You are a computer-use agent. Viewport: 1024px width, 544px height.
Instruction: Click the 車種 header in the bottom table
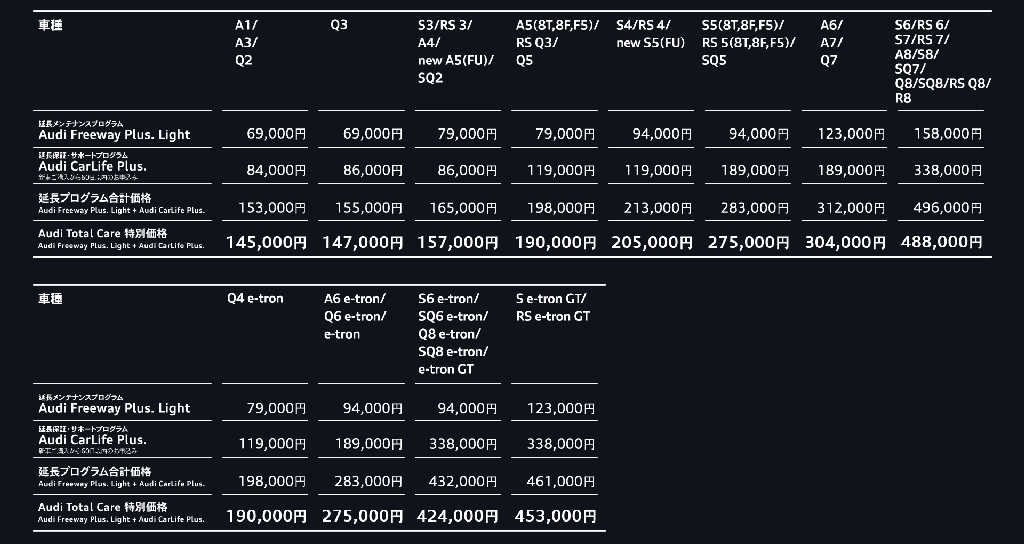tap(50, 299)
